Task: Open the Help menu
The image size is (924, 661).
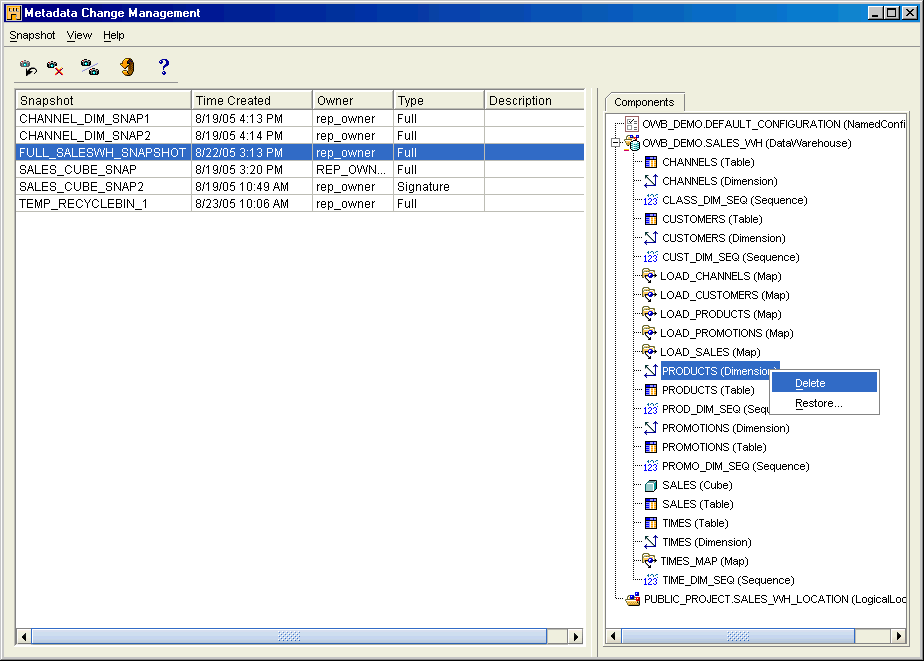Action: [114, 35]
